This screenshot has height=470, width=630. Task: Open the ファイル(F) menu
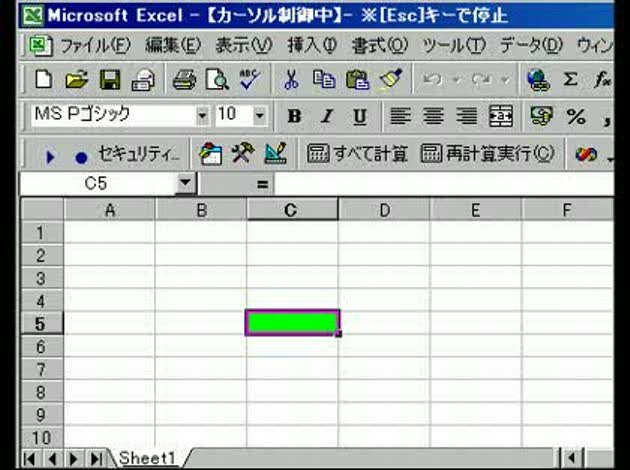click(96, 46)
